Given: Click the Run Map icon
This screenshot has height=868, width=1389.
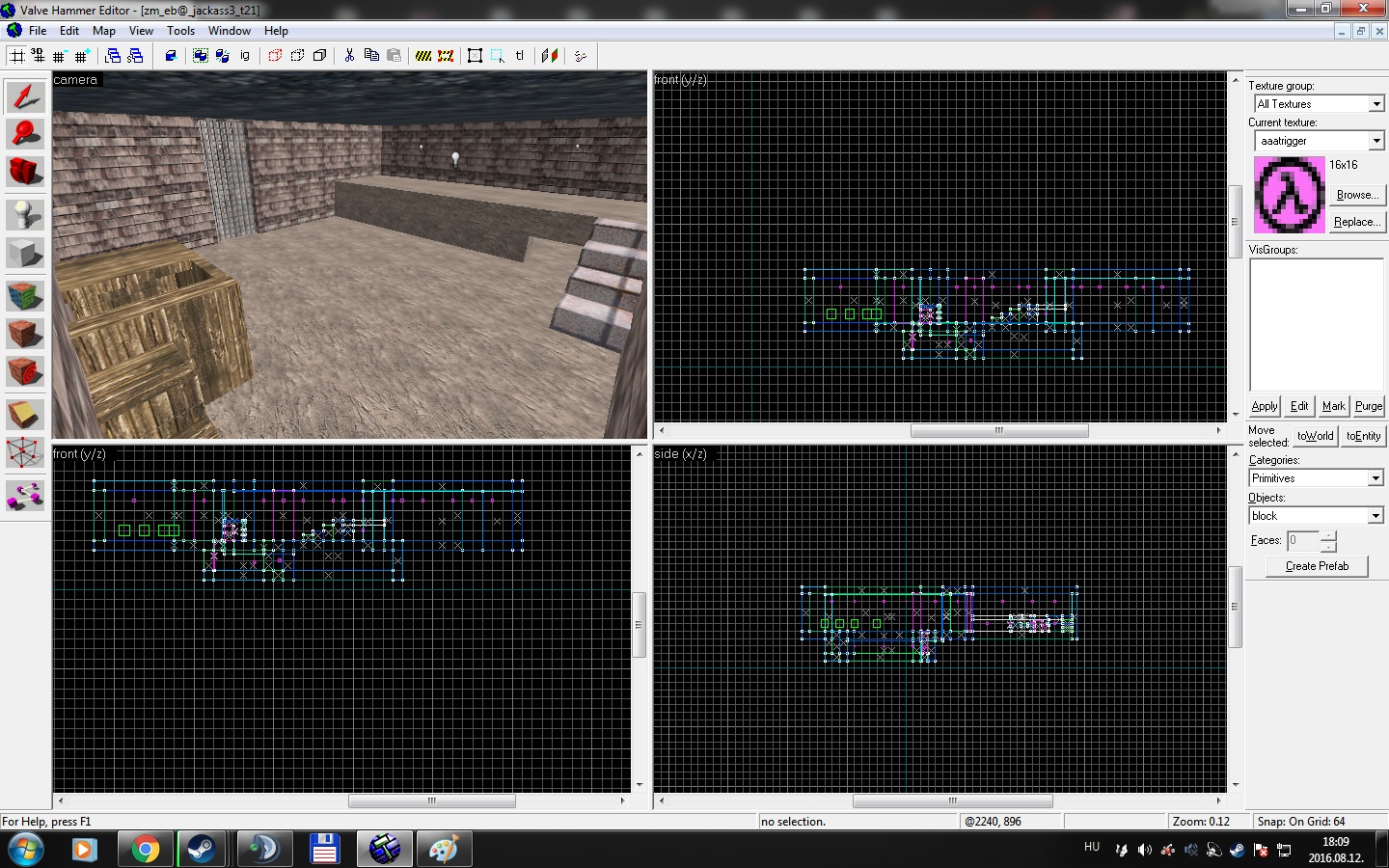Looking at the screenshot, I should point(581,56).
